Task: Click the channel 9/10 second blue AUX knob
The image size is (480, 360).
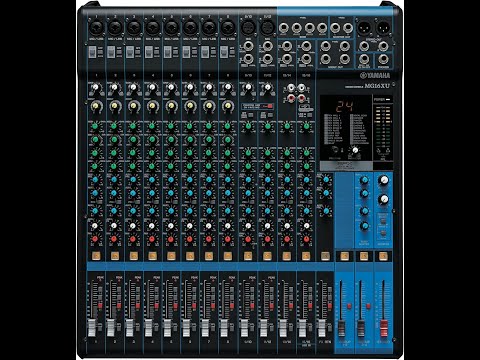Action: click(x=248, y=193)
